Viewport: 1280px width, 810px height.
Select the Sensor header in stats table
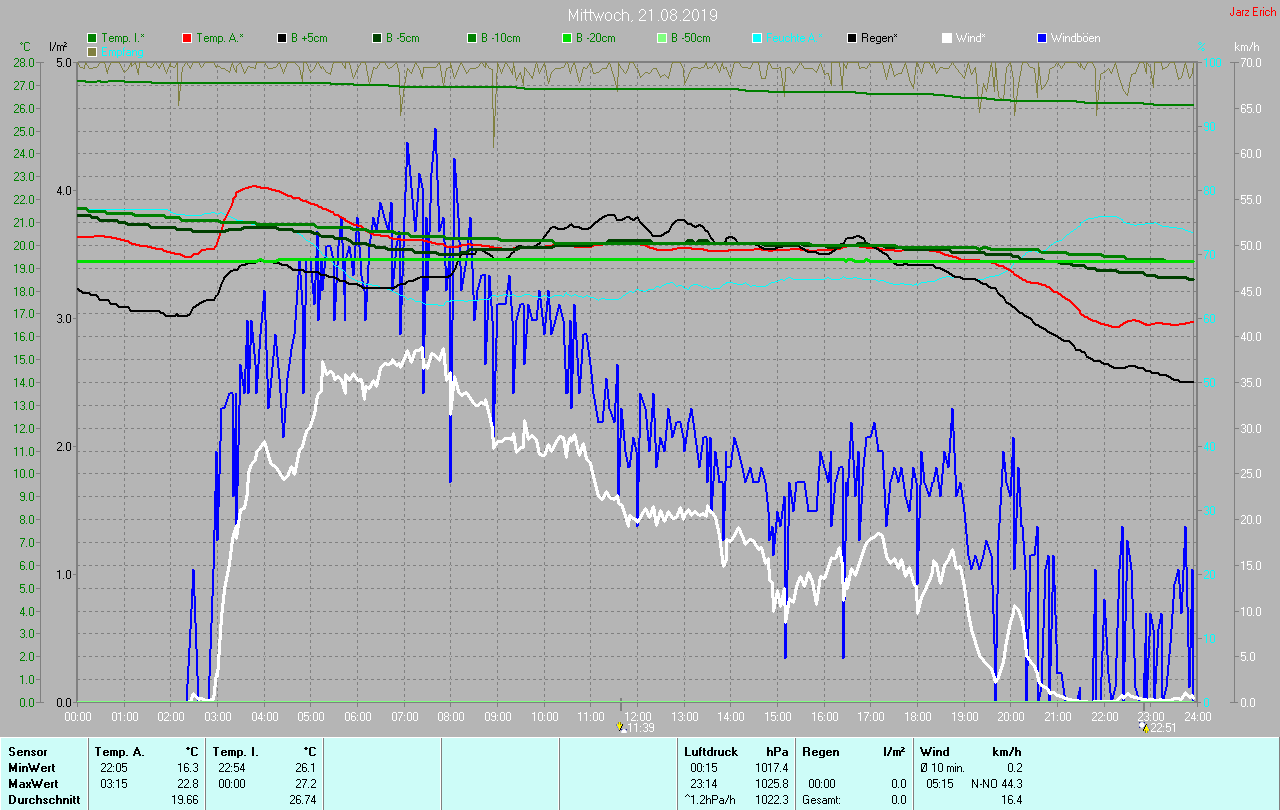pyautogui.click(x=27, y=751)
